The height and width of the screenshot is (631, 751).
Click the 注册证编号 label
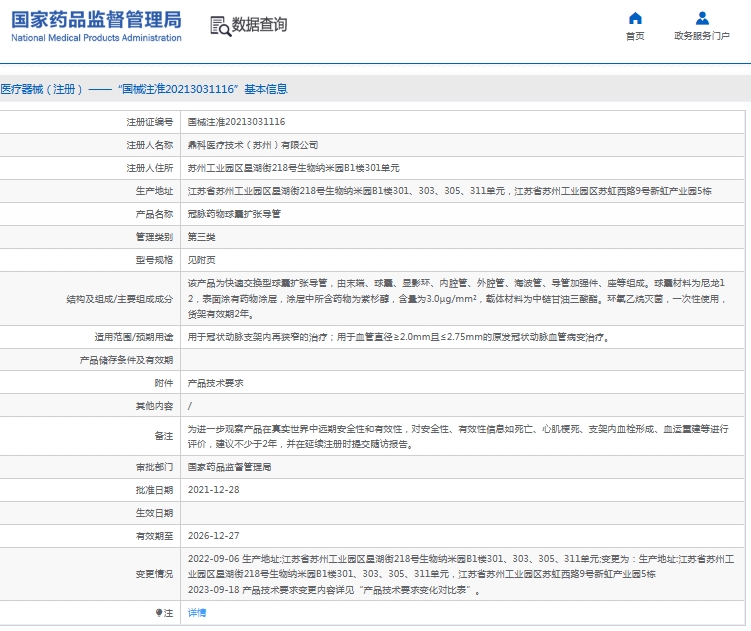click(x=149, y=122)
